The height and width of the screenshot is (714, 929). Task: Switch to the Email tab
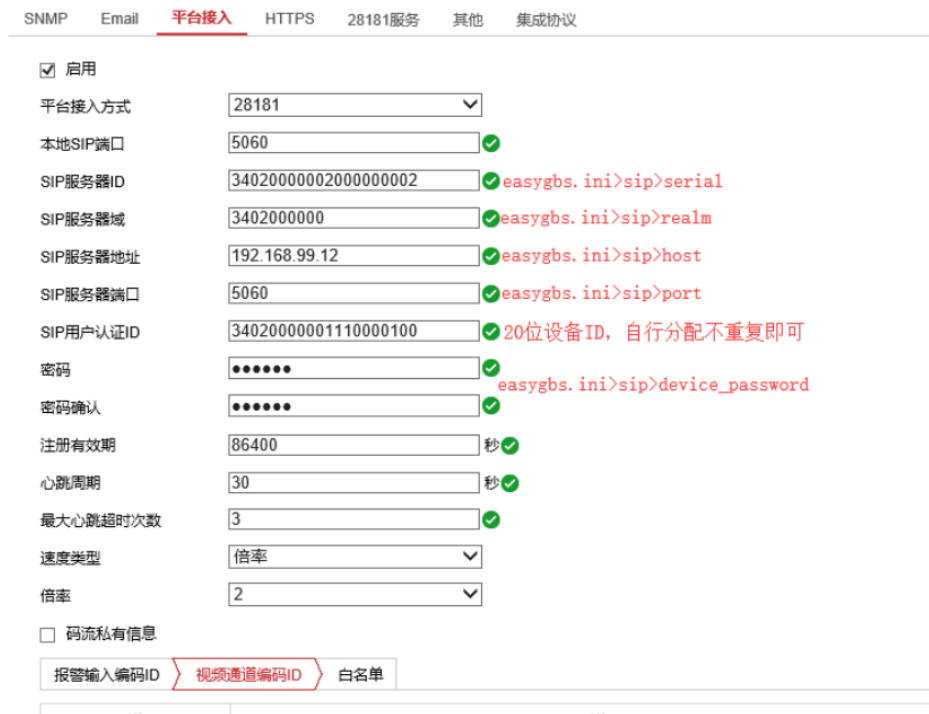pyautogui.click(x=119, y=19)
